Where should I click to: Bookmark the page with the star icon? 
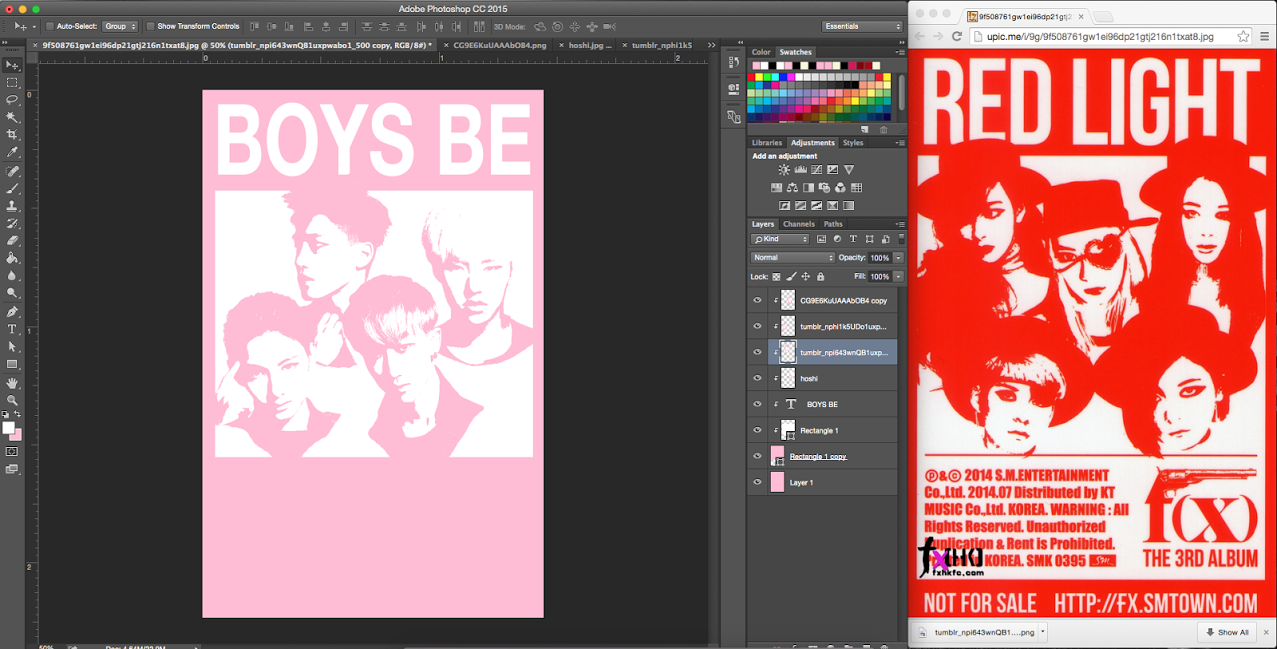point(1243,36)
